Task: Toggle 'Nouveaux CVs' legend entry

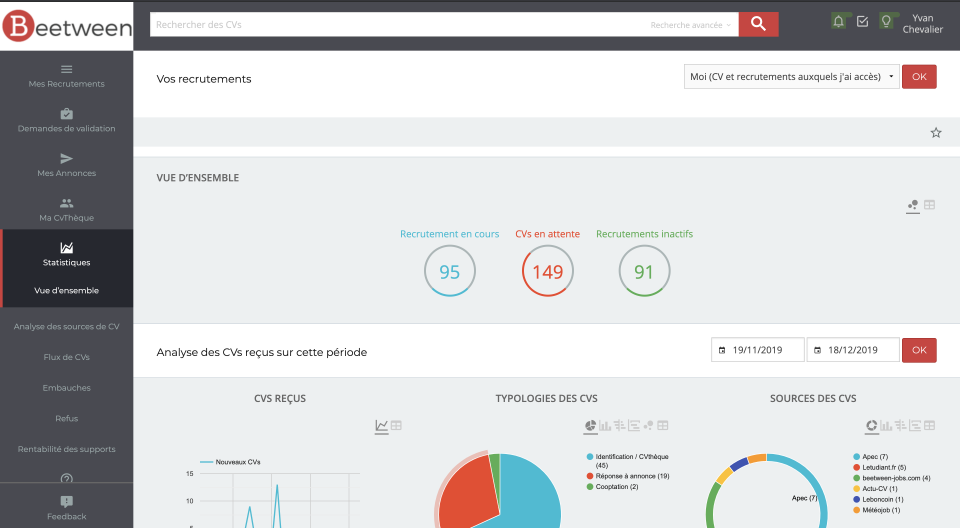Action: (230, 462)
